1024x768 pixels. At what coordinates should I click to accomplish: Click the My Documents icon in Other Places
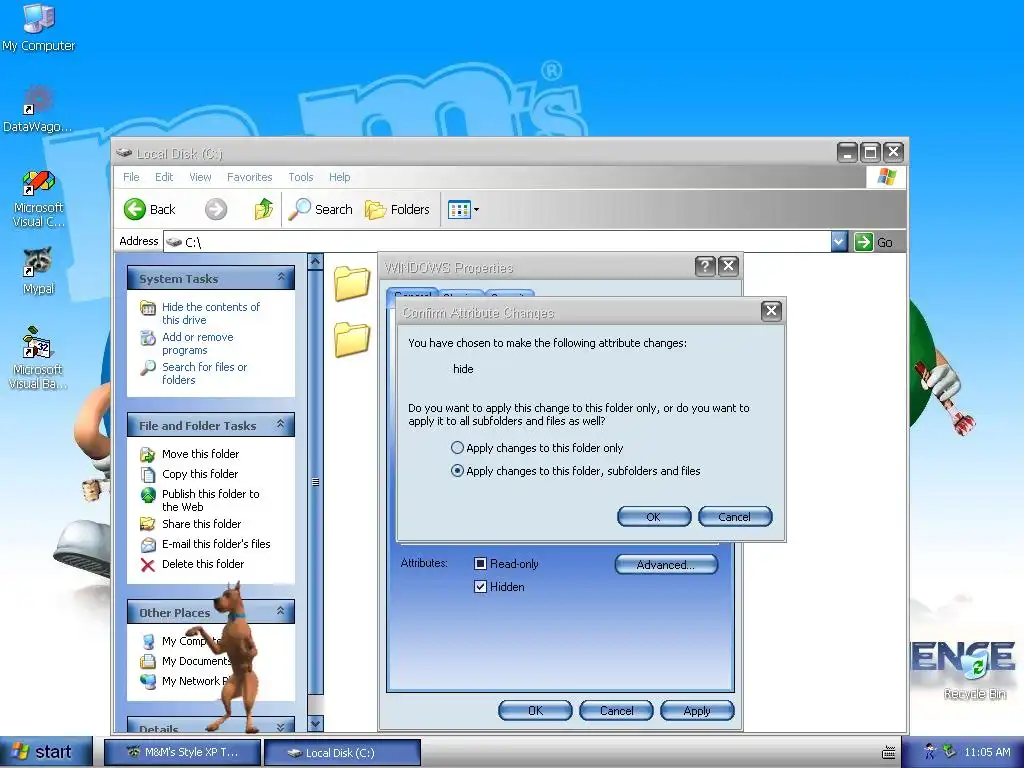pos(148,661)
